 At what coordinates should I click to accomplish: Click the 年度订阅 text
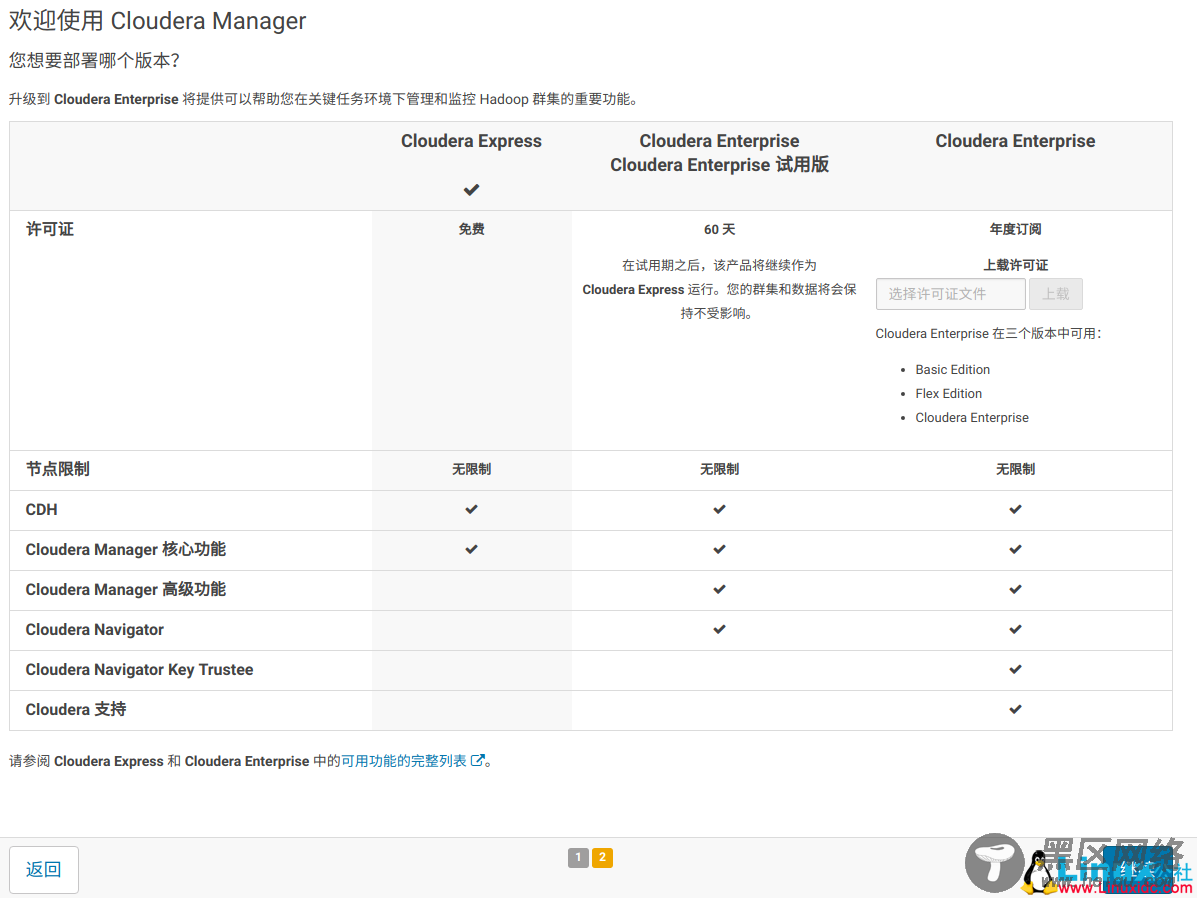pyautogui.click(x=1015, y=229)
